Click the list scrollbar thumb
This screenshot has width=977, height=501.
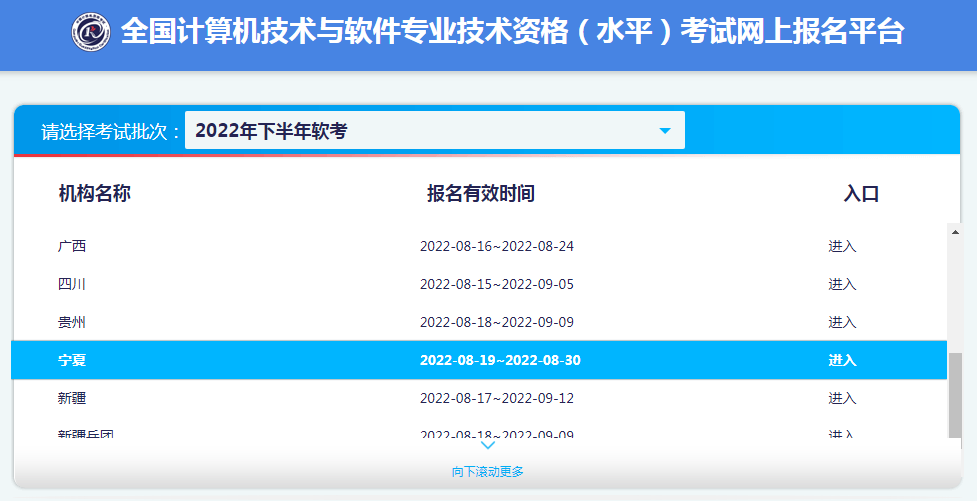pos(955,395)
